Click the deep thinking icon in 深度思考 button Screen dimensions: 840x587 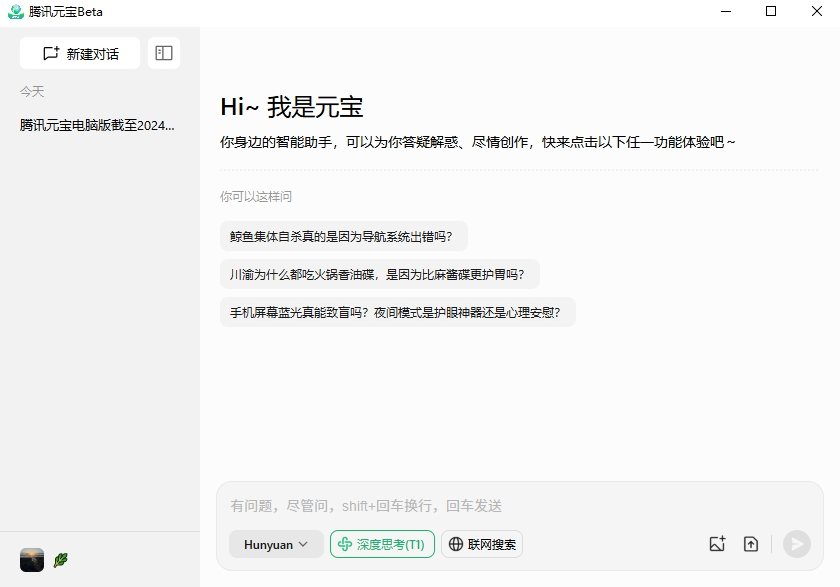click(345, 544)
